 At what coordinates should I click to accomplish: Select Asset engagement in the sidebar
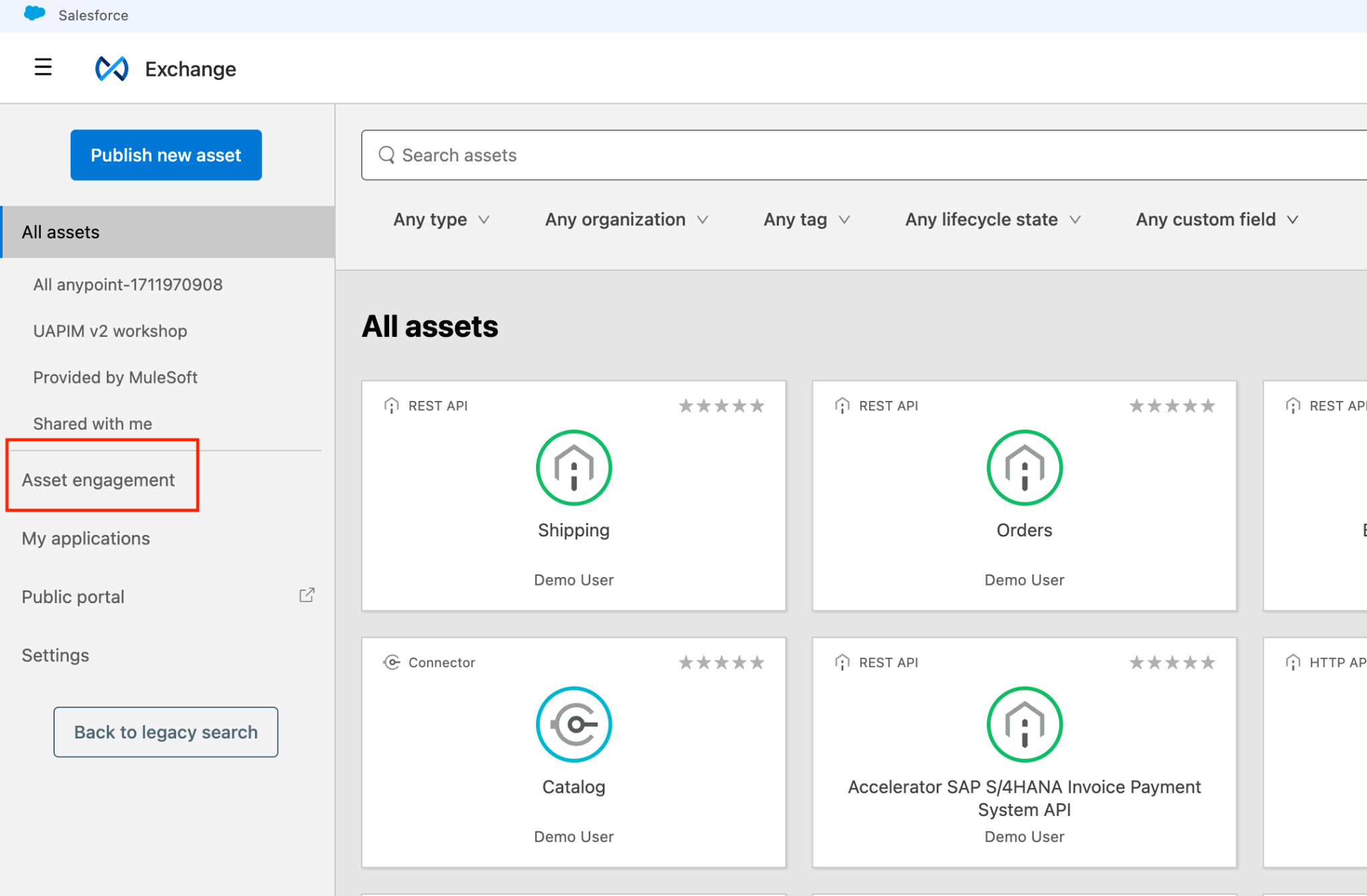(98, 480)
